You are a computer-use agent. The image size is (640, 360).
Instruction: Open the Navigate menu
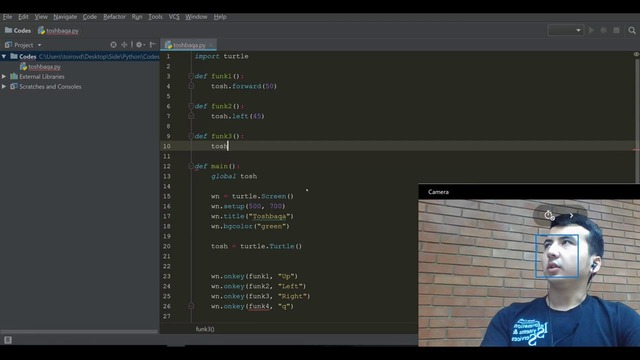[65, 17]
